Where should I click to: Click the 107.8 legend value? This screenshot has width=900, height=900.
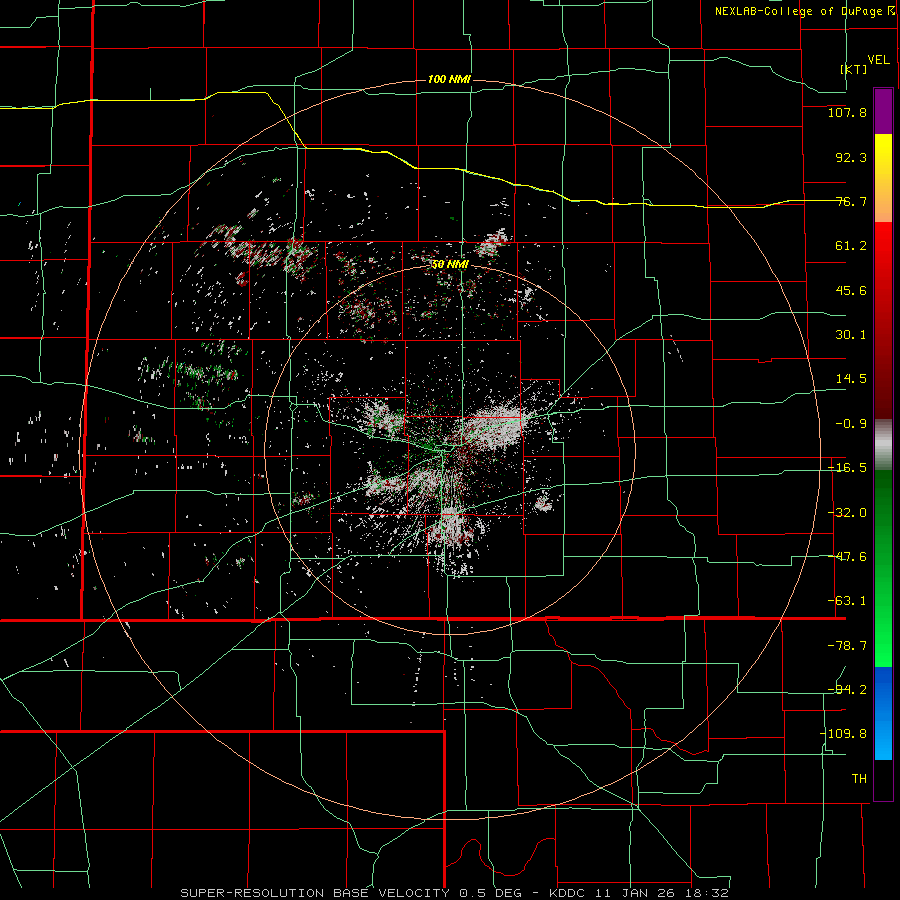click(x=847, y=112)
